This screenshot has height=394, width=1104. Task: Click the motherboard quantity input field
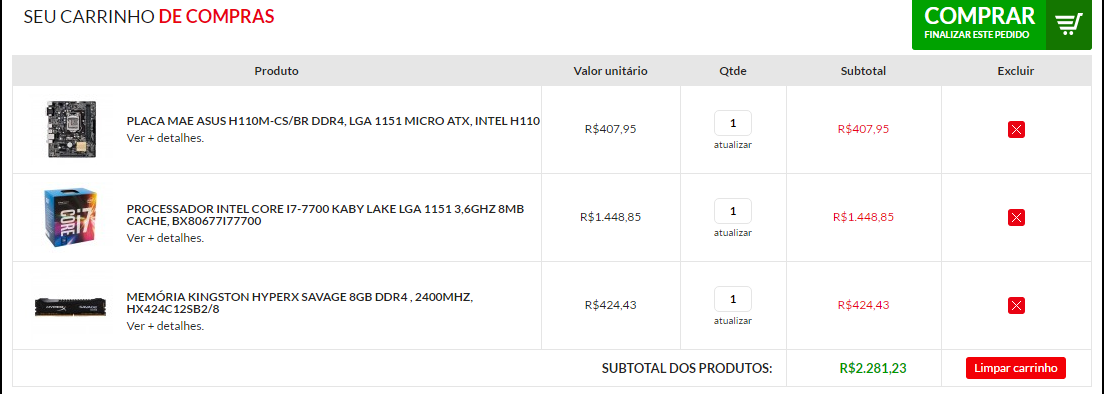point(733,123)
